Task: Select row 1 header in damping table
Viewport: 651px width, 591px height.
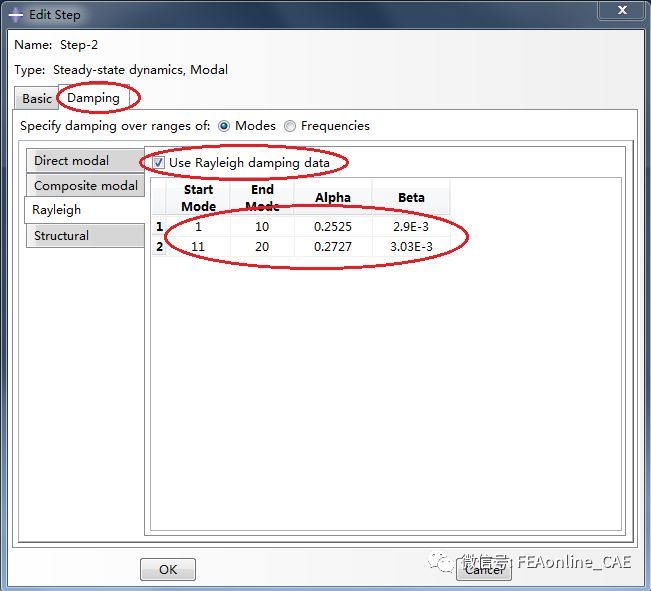Action: (x=159, y=227)
